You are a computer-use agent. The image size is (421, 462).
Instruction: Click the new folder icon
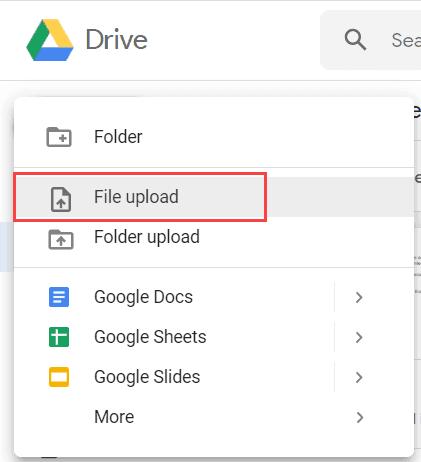pos(59,137)
